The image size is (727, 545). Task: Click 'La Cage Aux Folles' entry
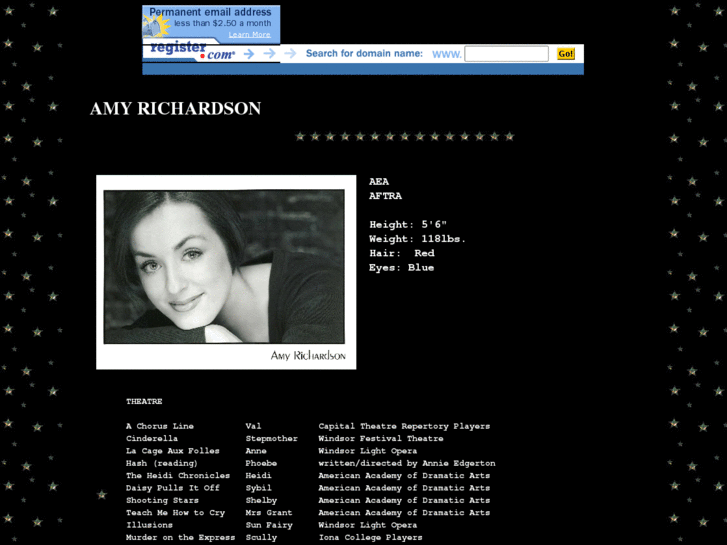(x=173, y=451)
